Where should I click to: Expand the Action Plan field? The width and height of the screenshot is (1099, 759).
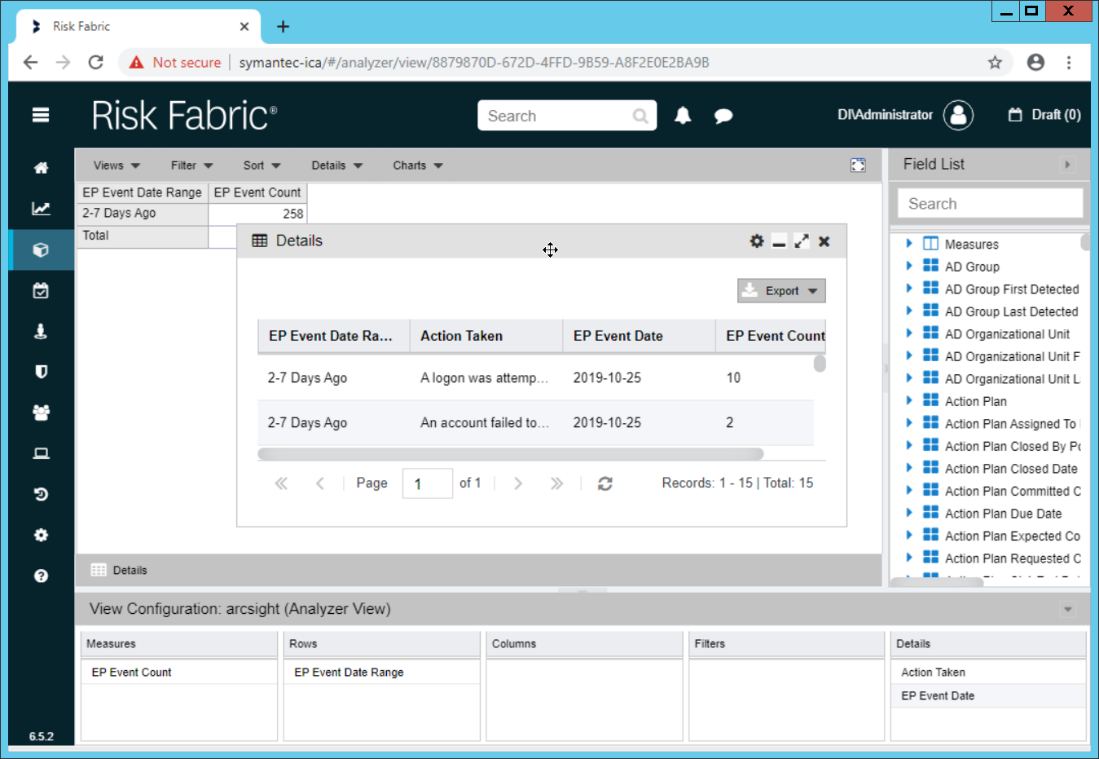point(909,401)
